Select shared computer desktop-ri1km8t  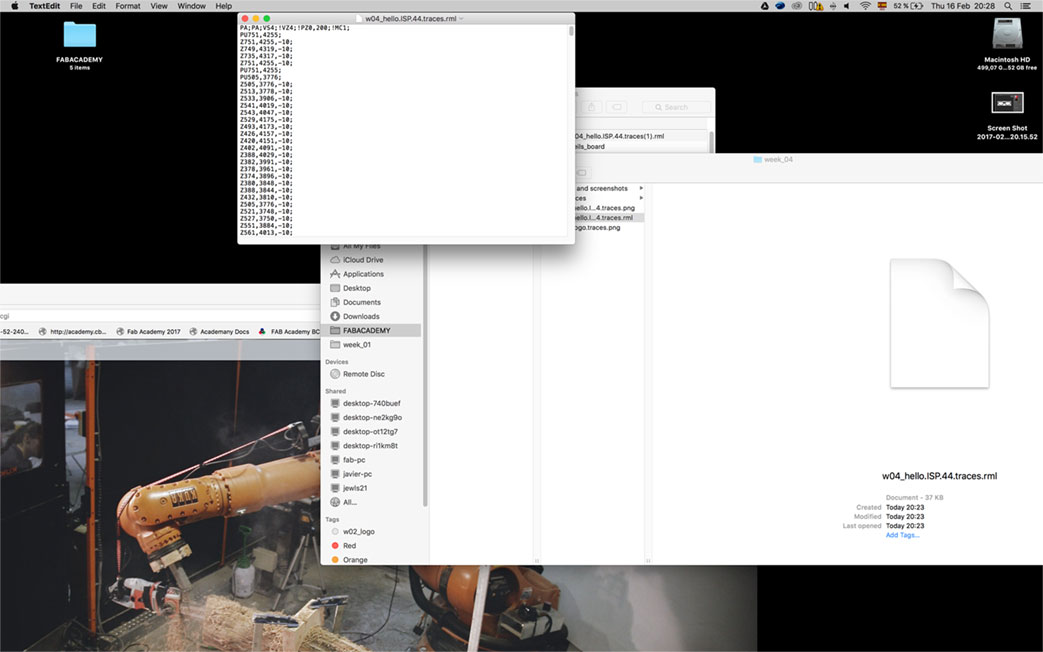click(372, 446)
